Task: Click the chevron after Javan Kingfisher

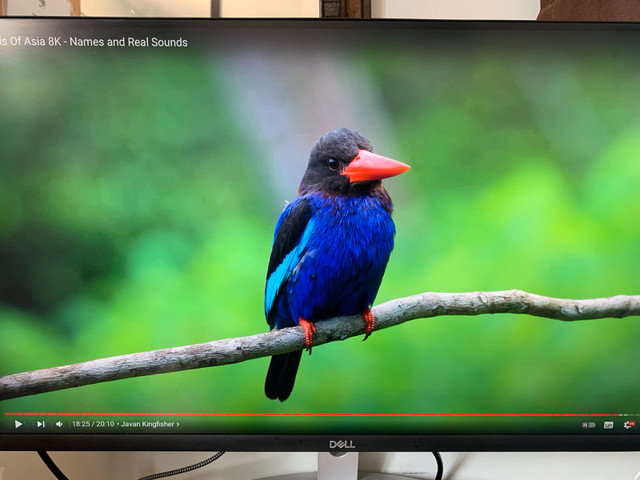Action: [x=178, y=424]
